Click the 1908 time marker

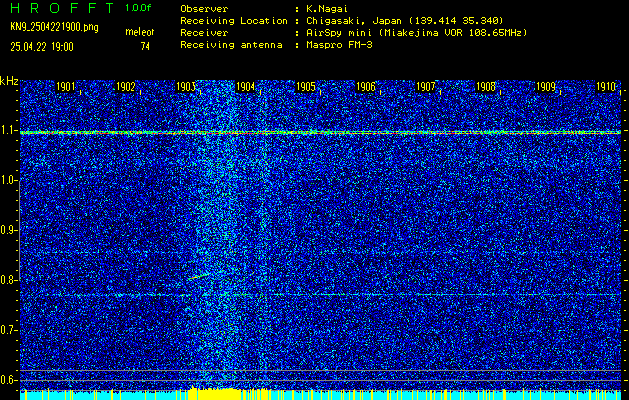[x=485, y=87]
